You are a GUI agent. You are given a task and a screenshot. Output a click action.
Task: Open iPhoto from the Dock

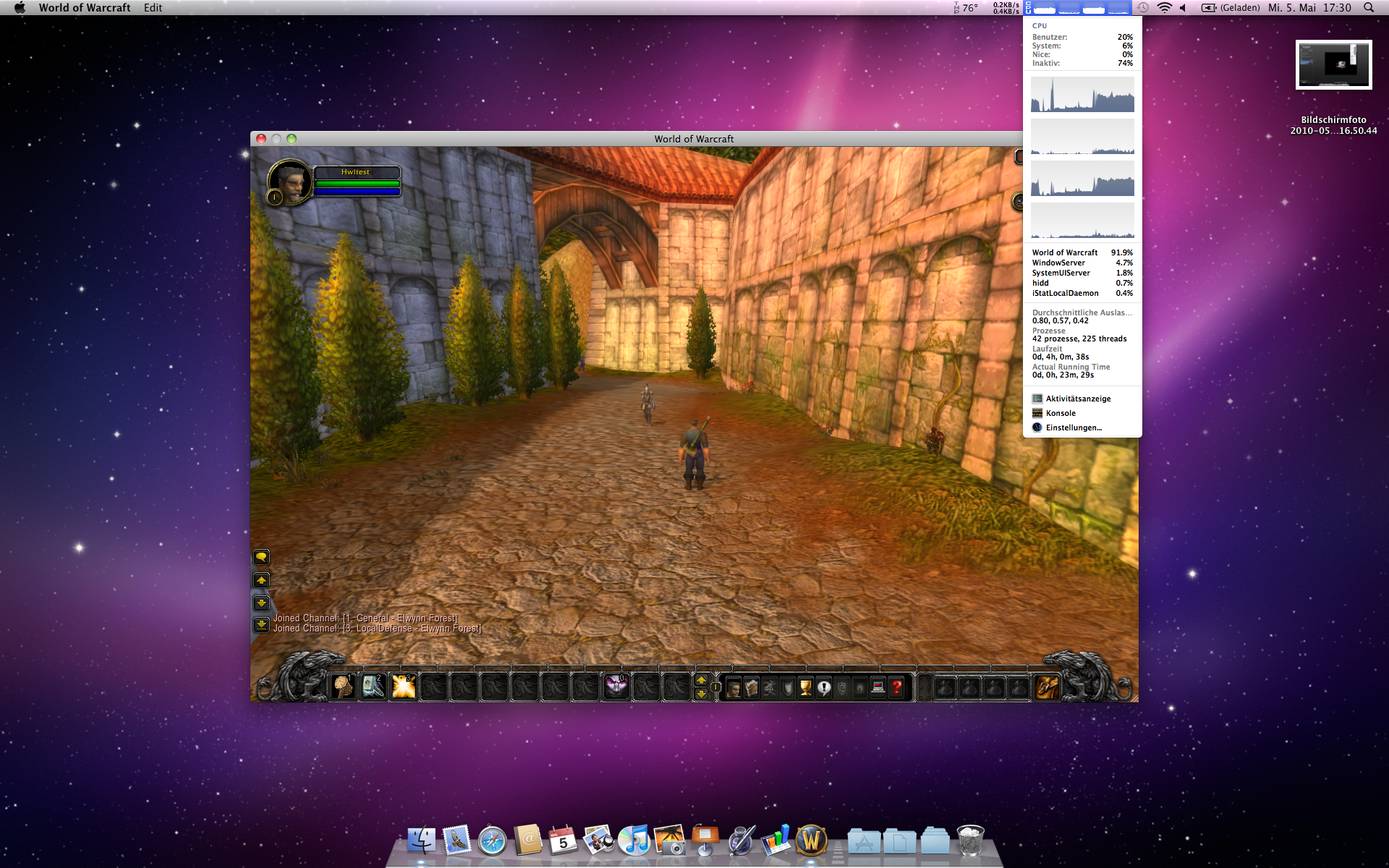tap(669, 841)
